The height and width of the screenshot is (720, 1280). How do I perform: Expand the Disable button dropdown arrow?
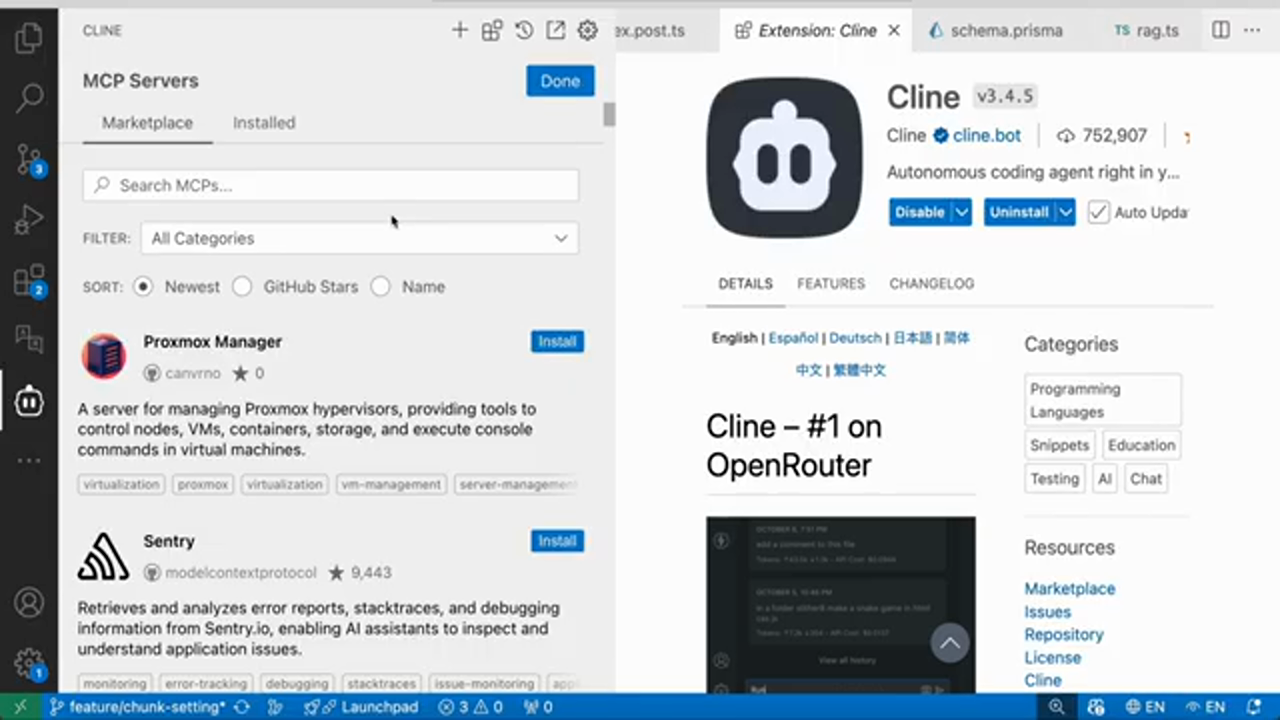pos(962,212)
